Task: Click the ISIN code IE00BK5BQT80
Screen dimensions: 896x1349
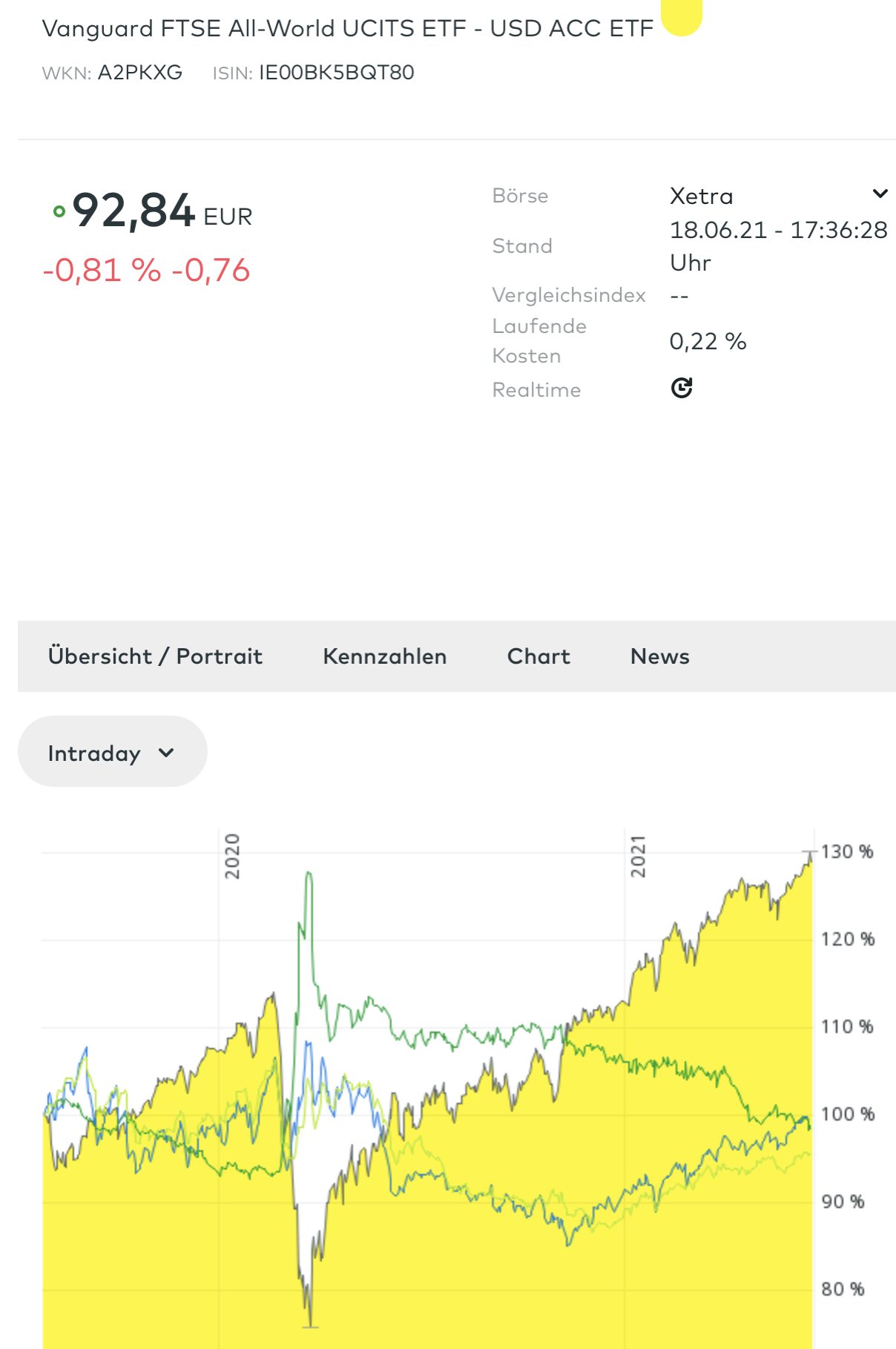Action: 336,73
